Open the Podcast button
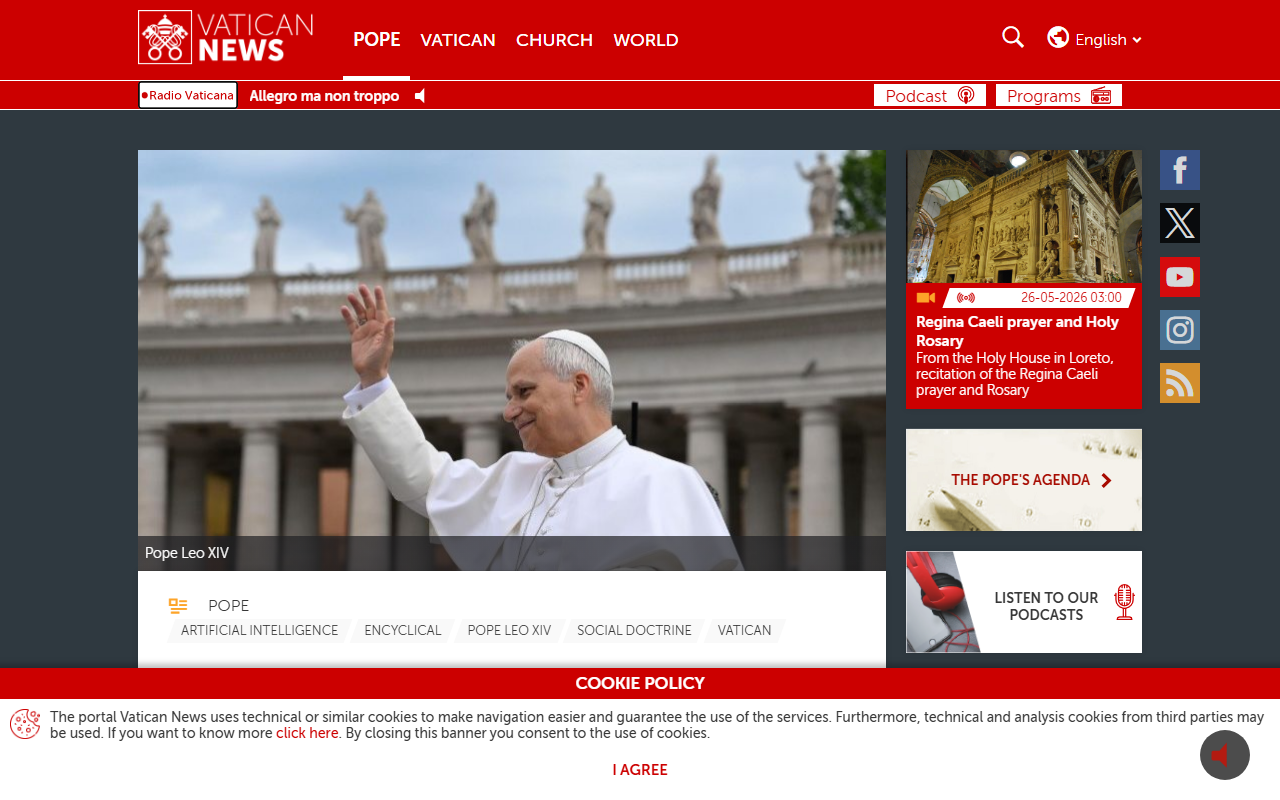 [x=930, y=95]
